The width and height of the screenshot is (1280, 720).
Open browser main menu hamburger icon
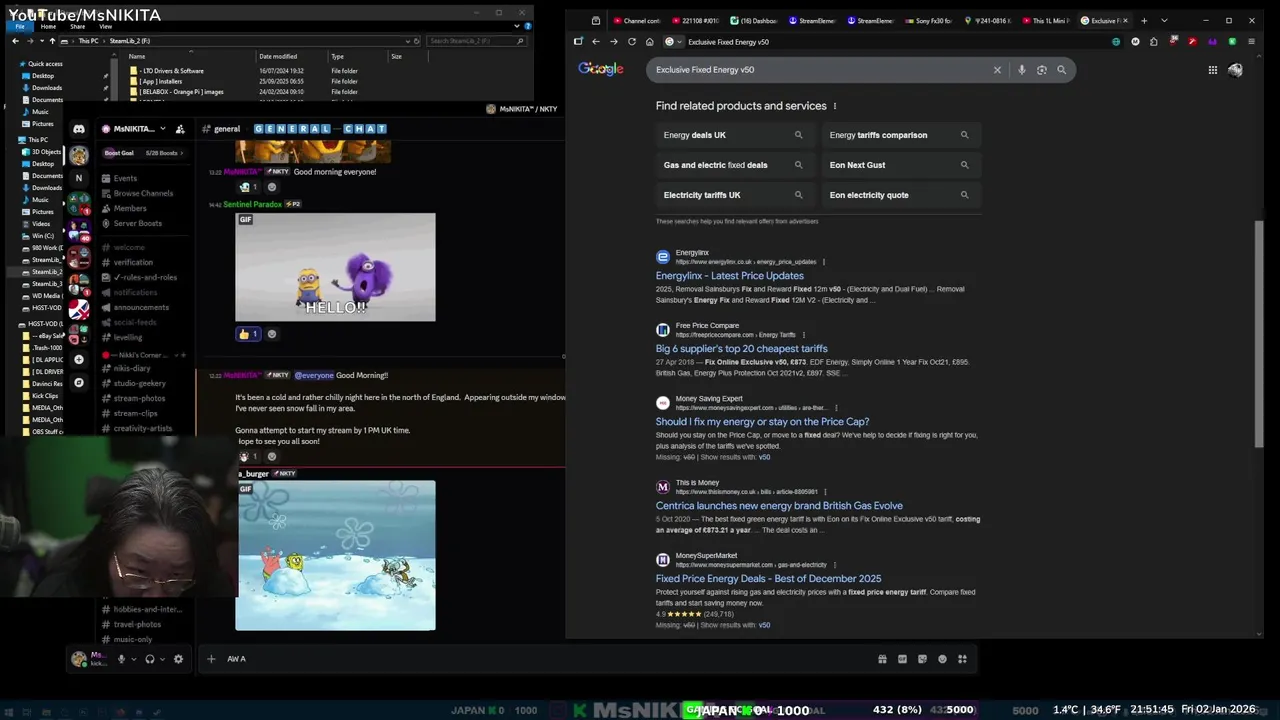point(1251,42)
